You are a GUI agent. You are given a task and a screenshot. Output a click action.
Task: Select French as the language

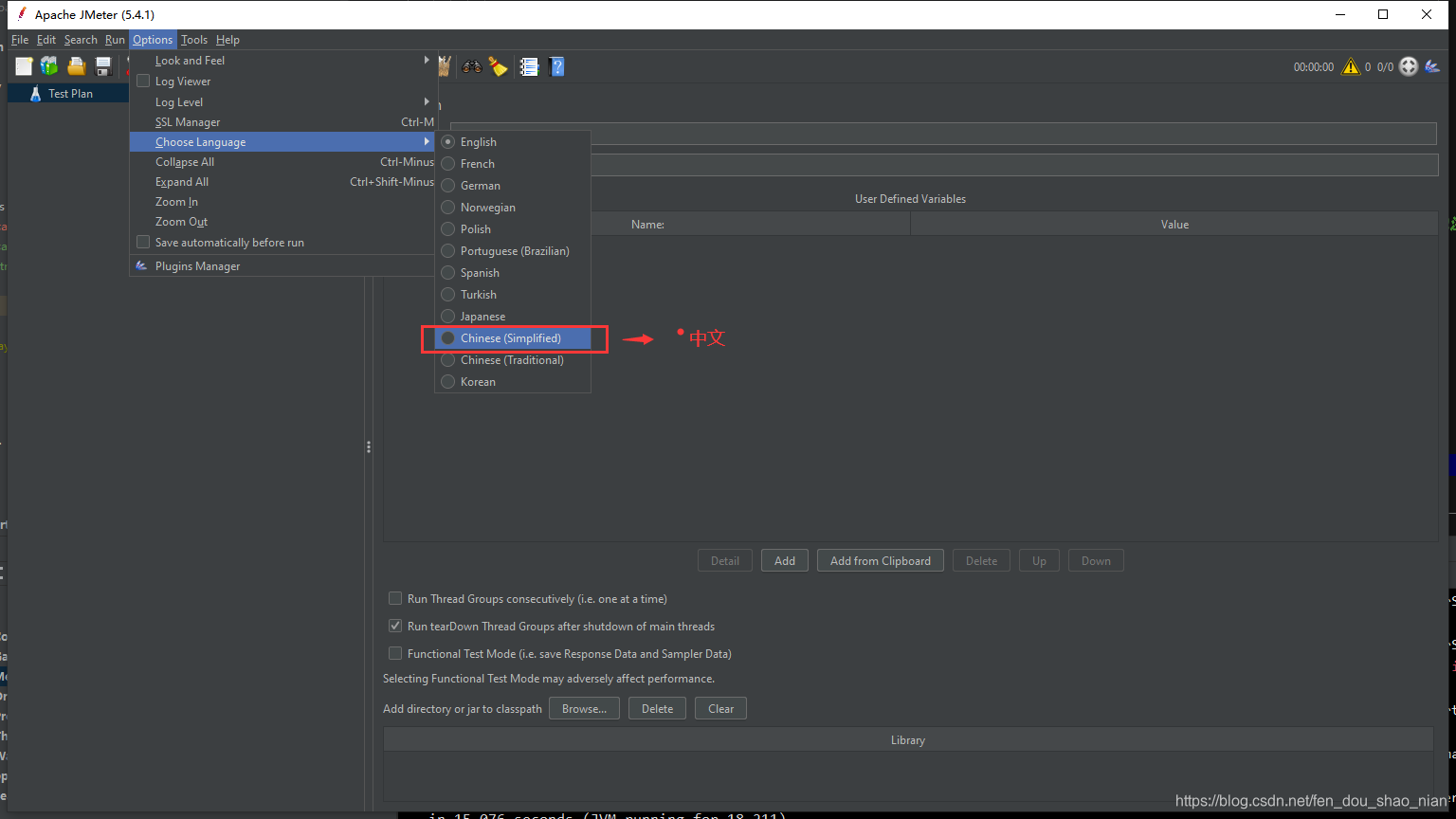point(513,164)
